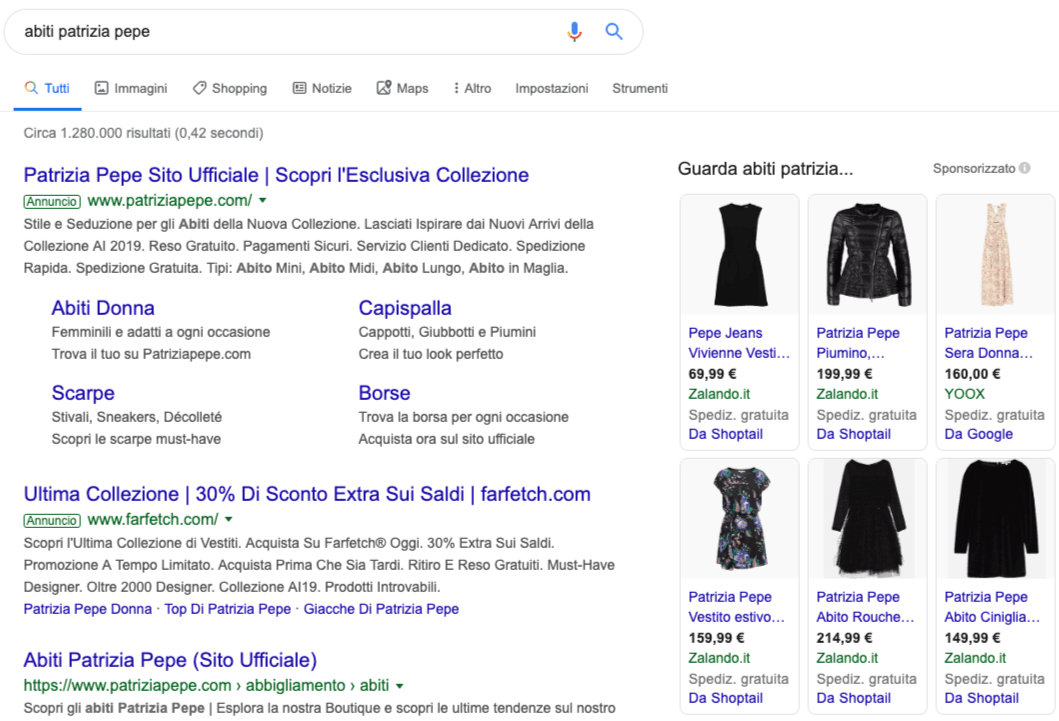
Task: Open Ultima Collezione farfetch.com ad headline
Action: pyautogui.click(x=307, y=494)
